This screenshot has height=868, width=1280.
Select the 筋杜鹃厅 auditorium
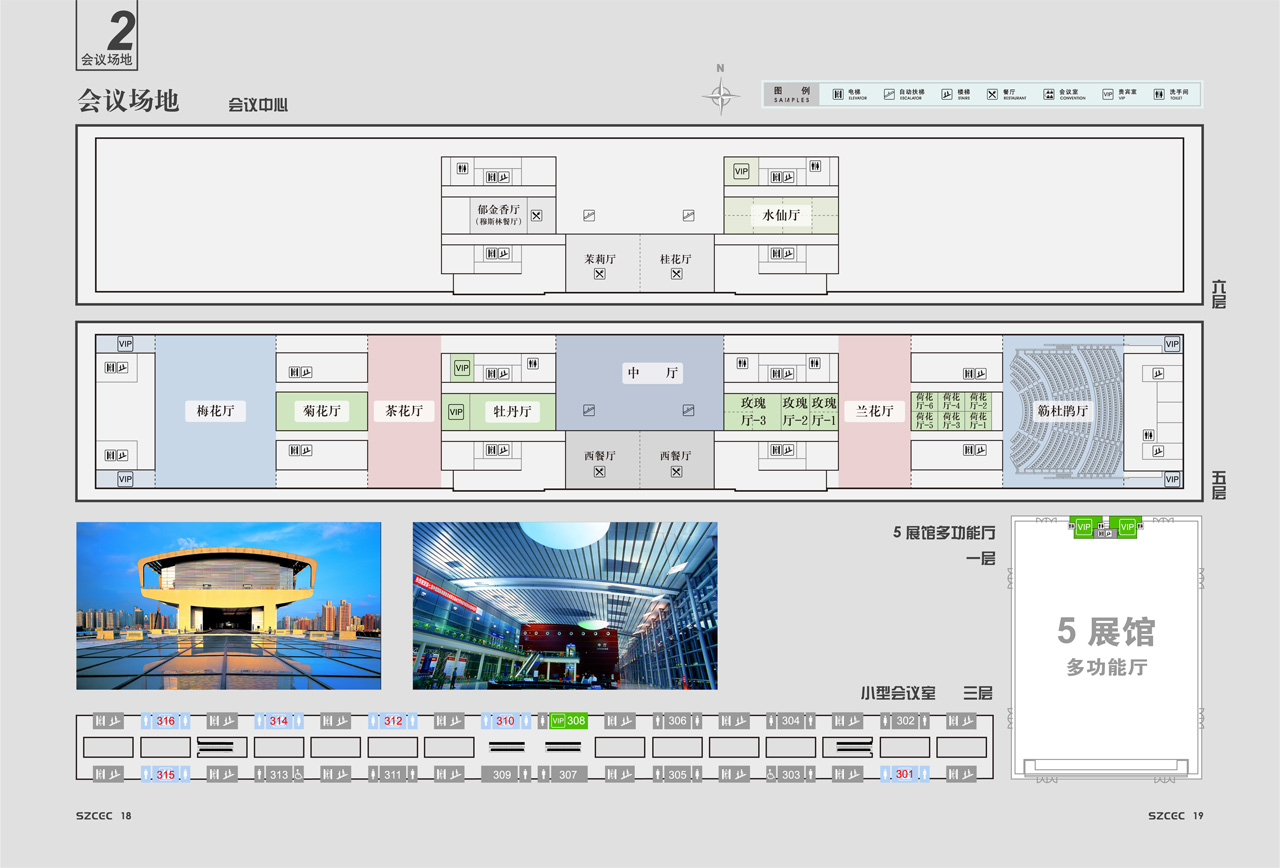pos(1062,411)
